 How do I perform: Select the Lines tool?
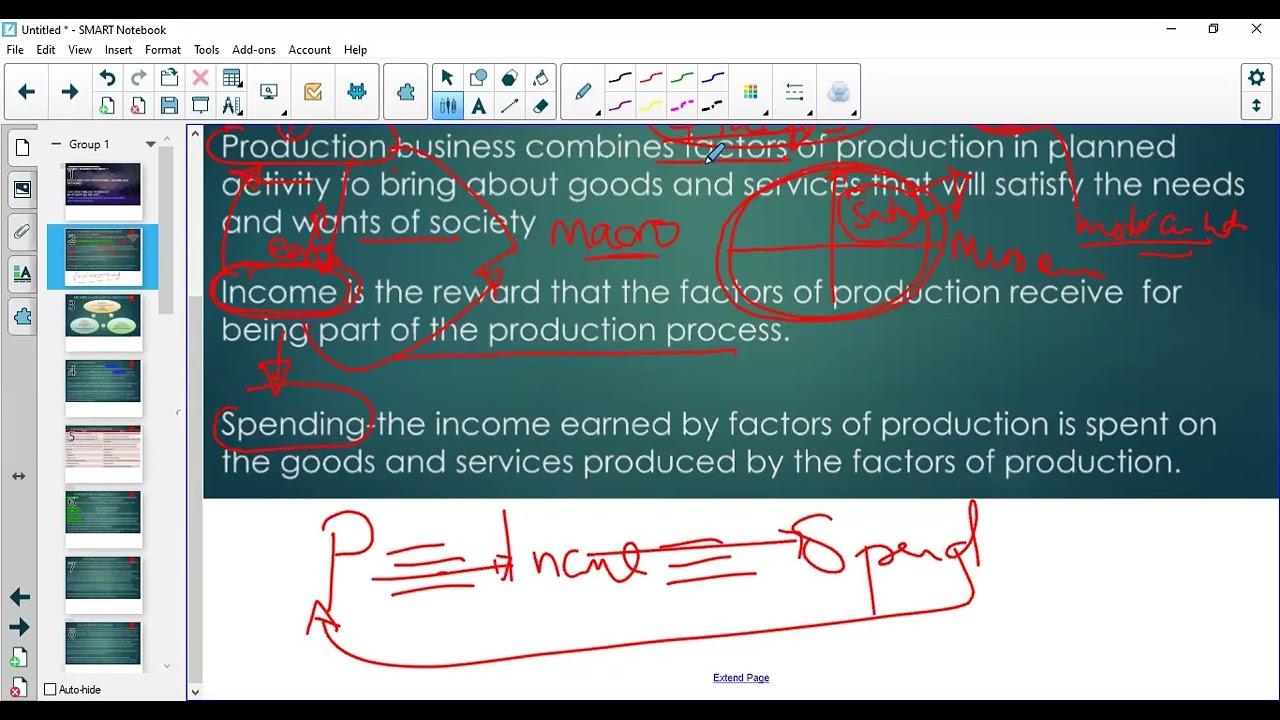coord(509,106)
